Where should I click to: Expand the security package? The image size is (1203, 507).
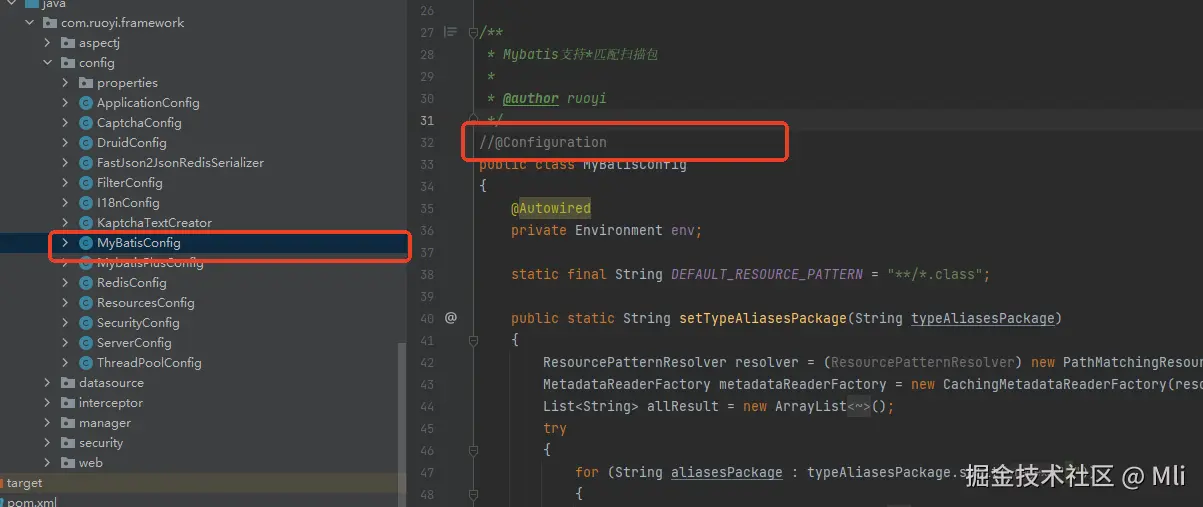point(48,442)
